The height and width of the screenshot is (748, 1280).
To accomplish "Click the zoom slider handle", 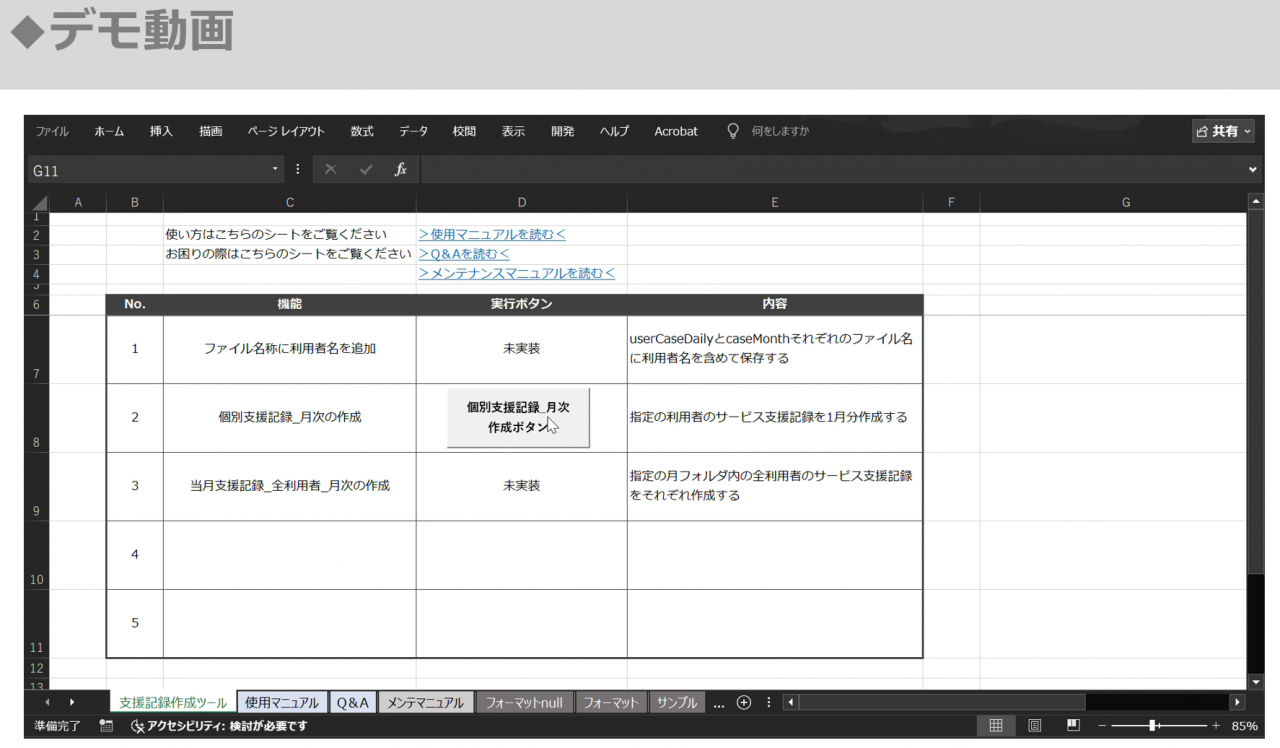I will pos(1153,726).
